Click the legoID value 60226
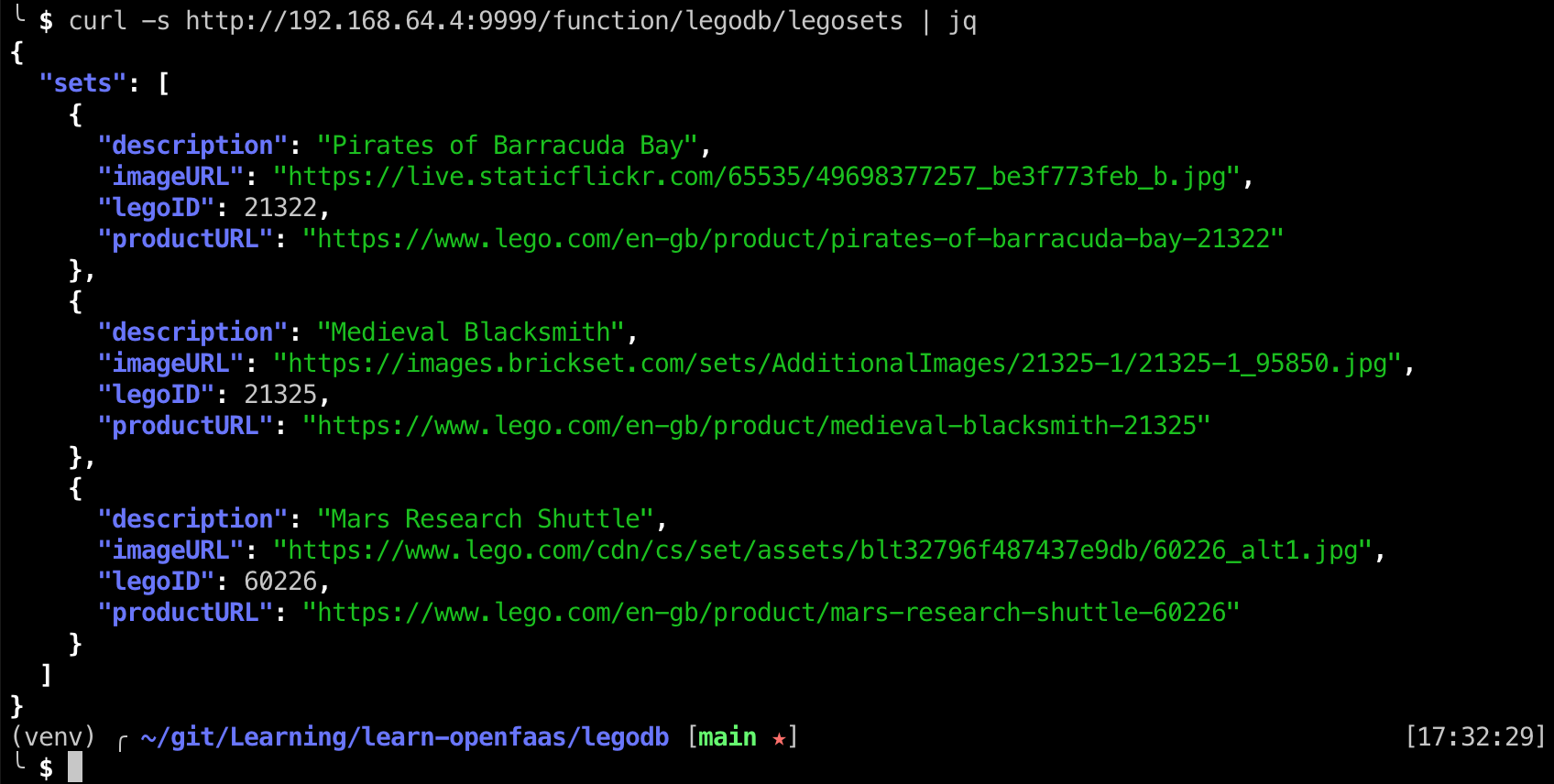 280,582
